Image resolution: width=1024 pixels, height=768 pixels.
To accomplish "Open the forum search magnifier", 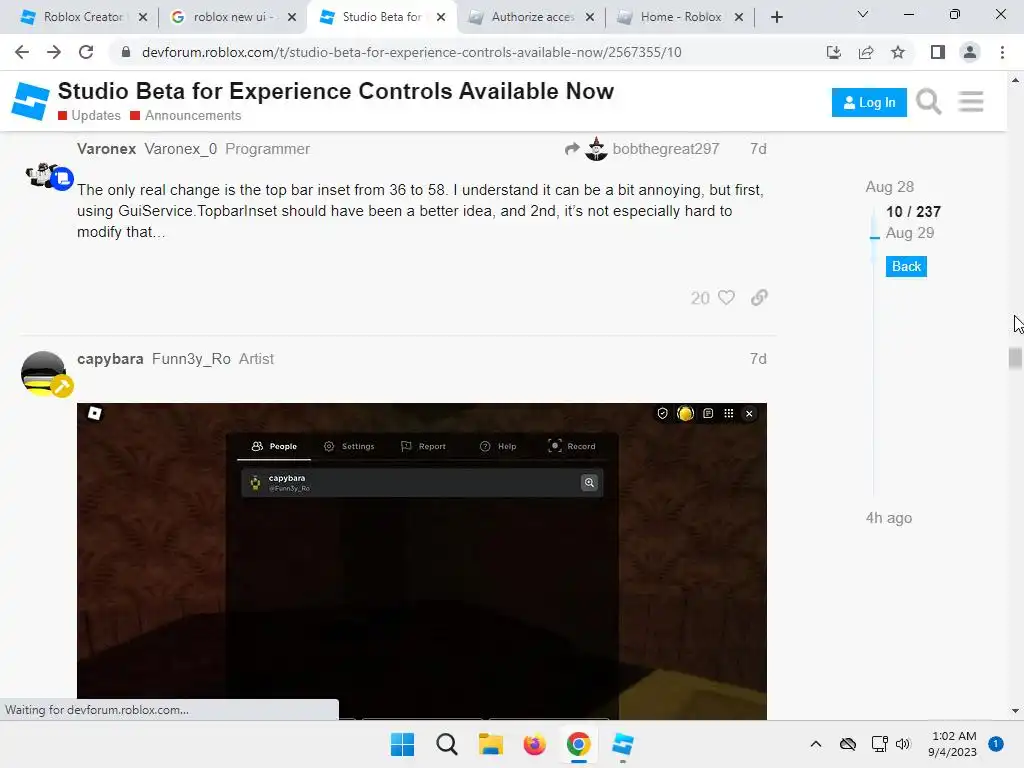I will 928,102.
